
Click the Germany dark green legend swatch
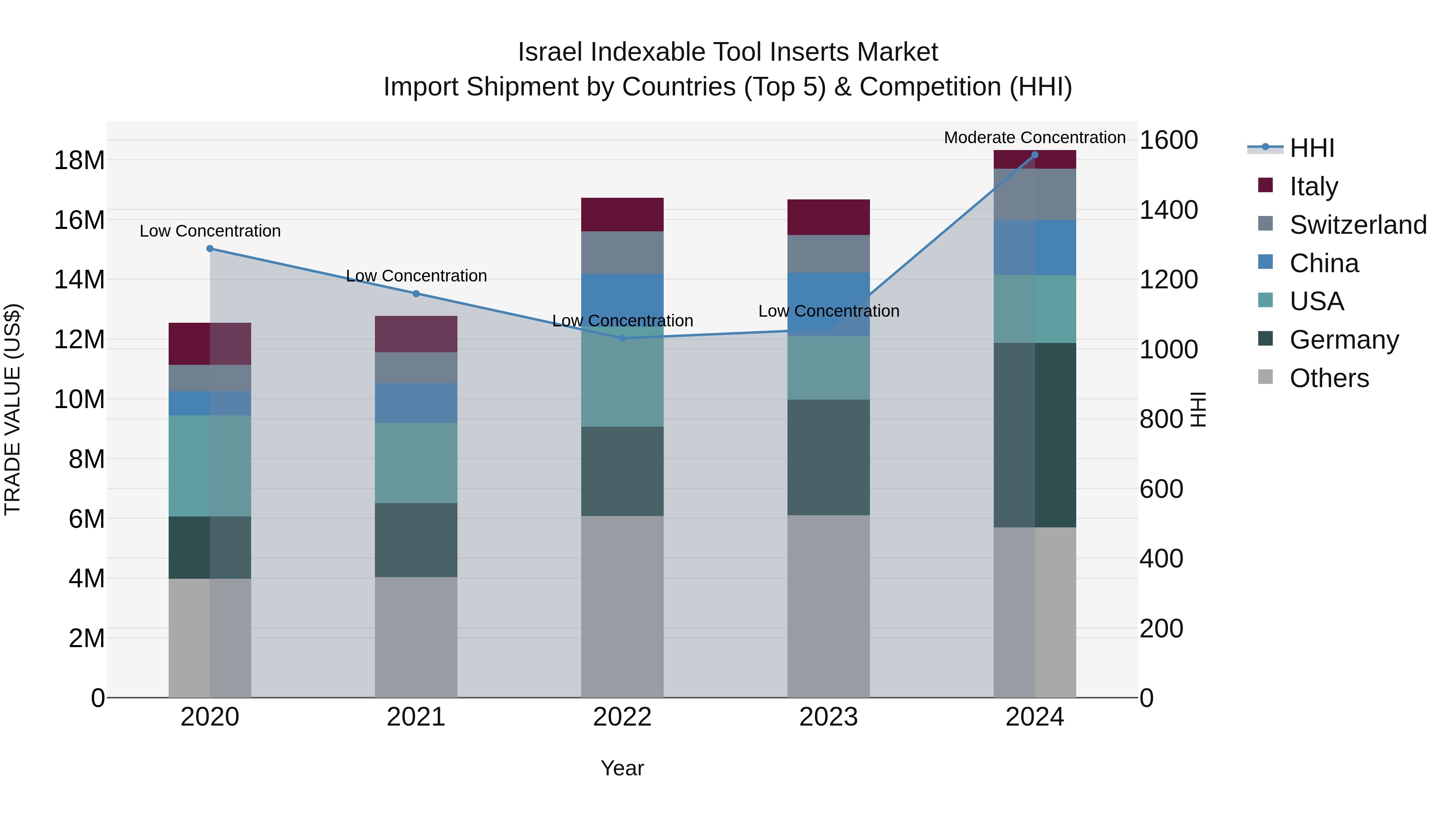[x=1266, y=338]
